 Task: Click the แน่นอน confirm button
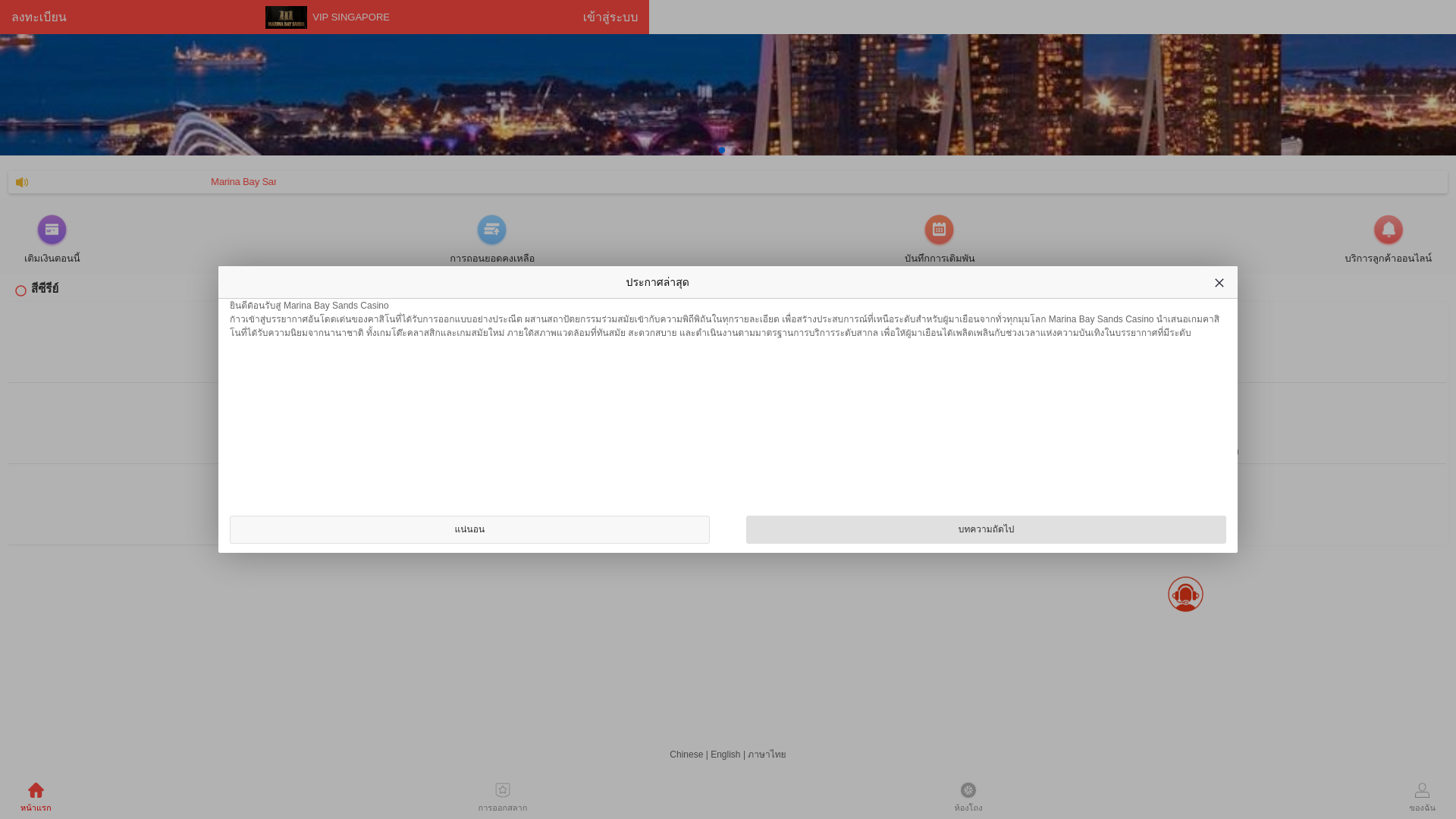point(469,529)
